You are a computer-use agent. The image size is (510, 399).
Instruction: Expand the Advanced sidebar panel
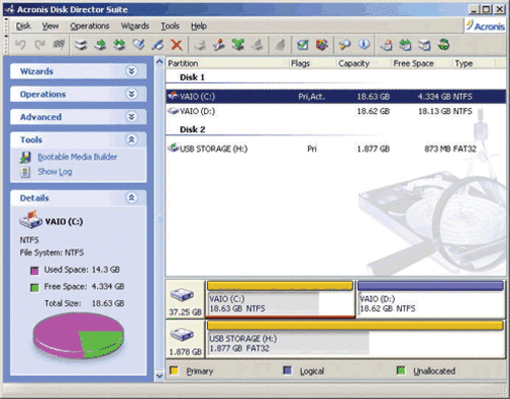point(132,117)
